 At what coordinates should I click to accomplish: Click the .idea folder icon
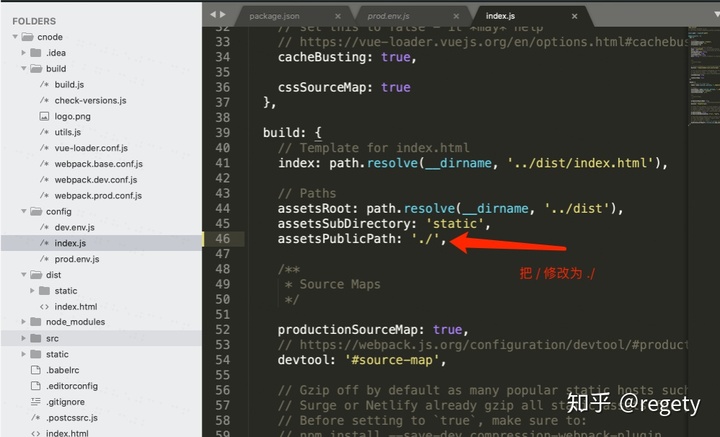click(x=36, y=53)
